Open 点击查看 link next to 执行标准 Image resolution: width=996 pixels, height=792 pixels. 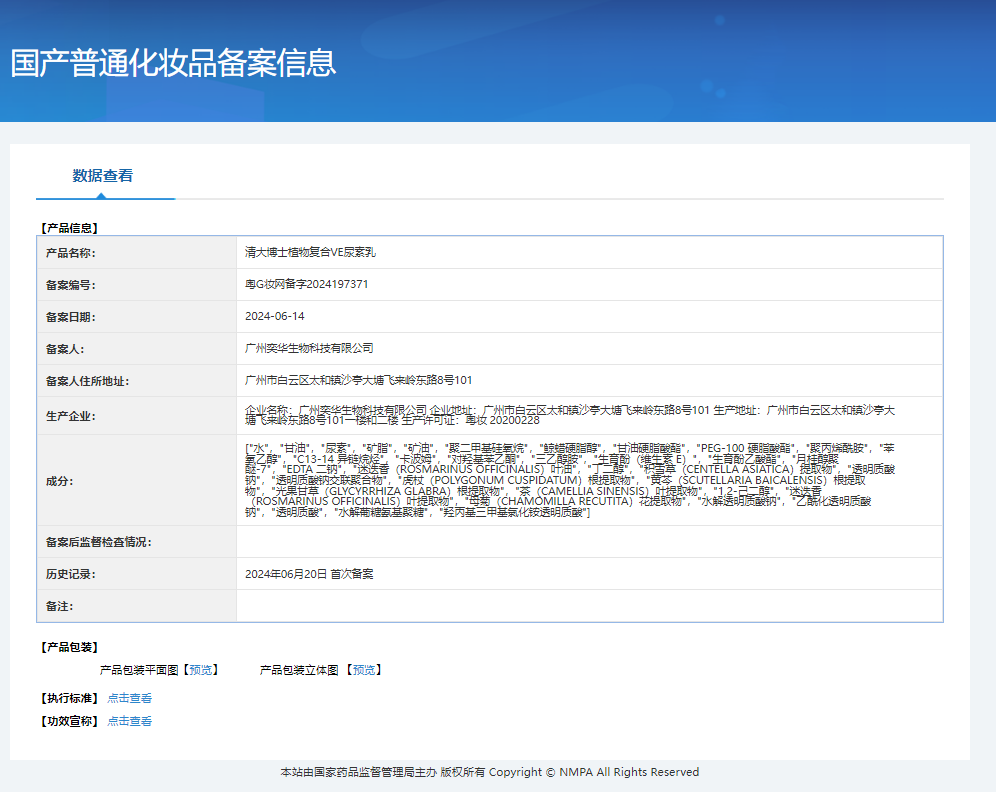tap(130, 698)
